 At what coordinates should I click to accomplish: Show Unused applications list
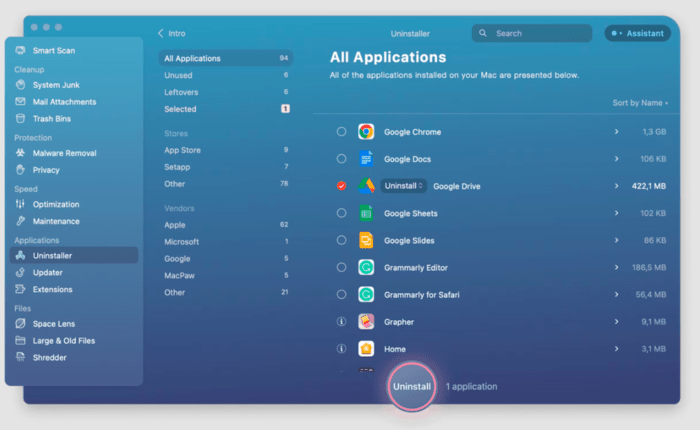click(x=226, y=75)
